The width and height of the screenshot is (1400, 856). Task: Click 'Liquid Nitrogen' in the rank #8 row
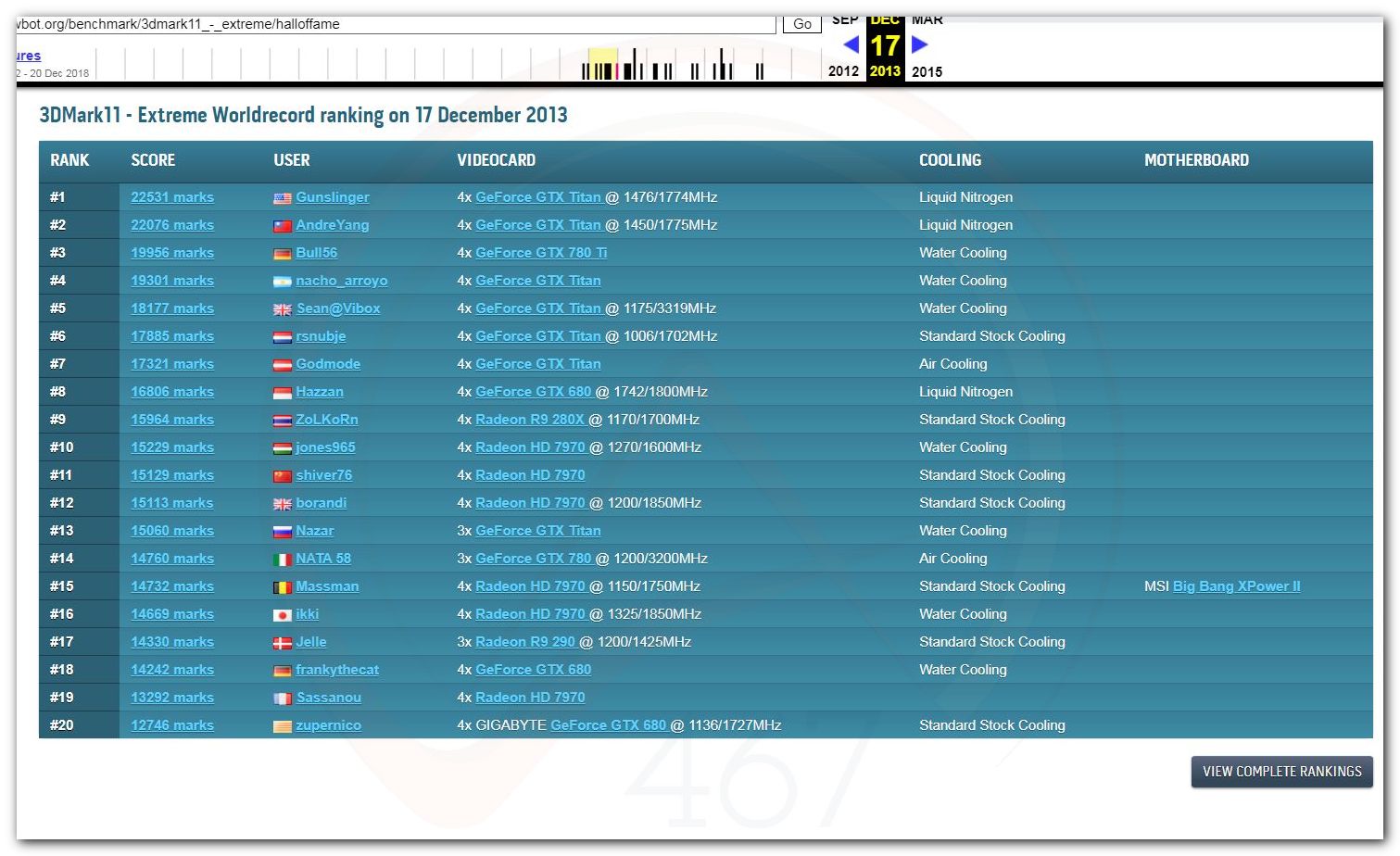point(965,392)
